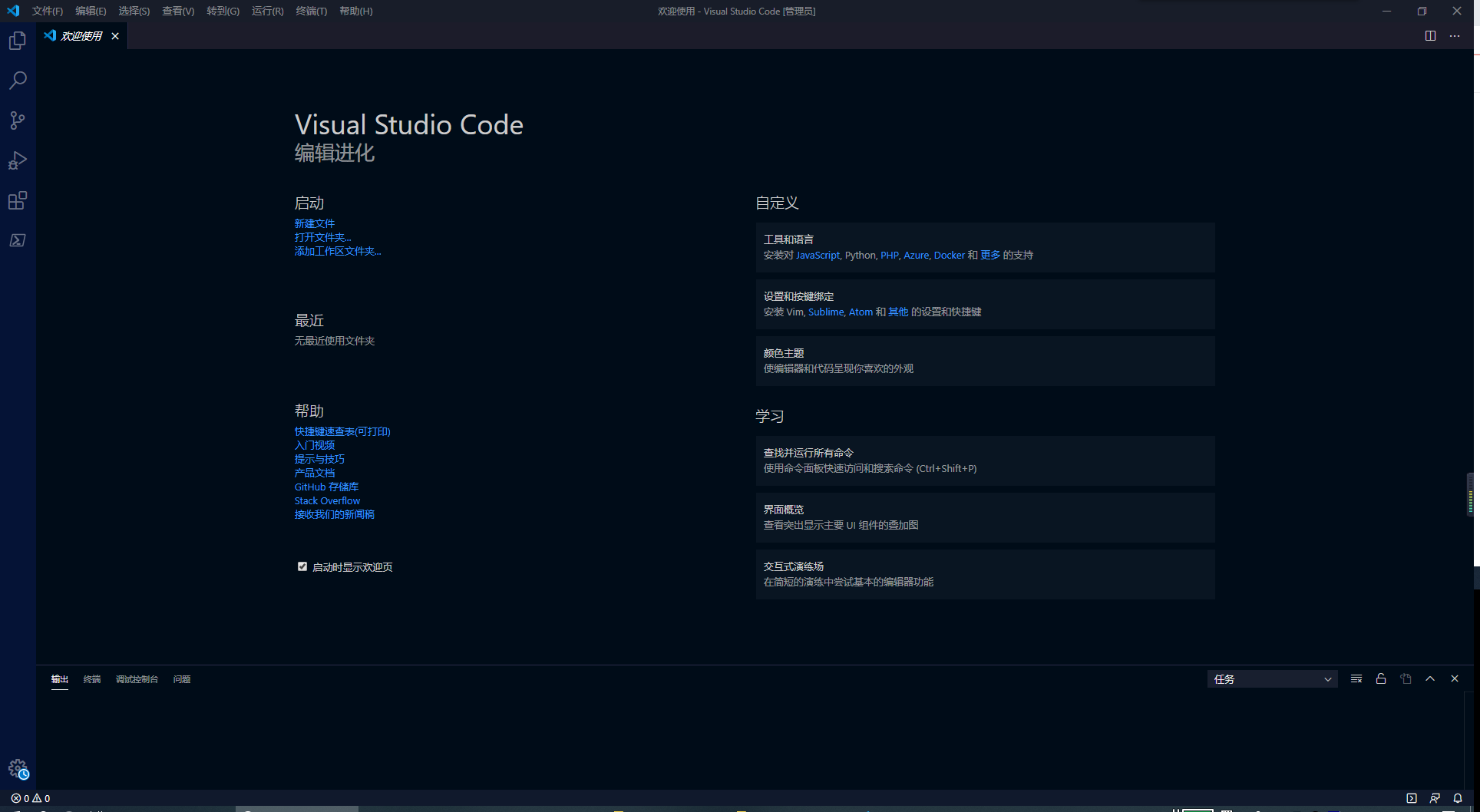The width and height of the screenshot is (1480, 812).
Task: Open the 界面概览 card
Action: (985, 517)
